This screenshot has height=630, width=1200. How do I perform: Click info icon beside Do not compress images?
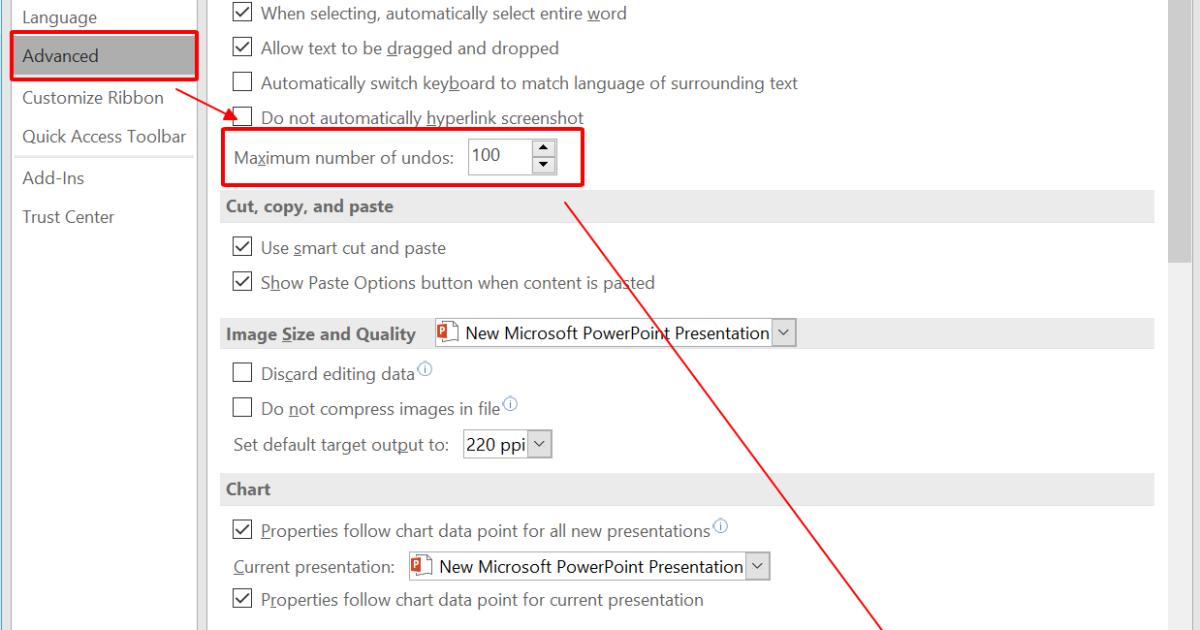click(x=511, y=404)
